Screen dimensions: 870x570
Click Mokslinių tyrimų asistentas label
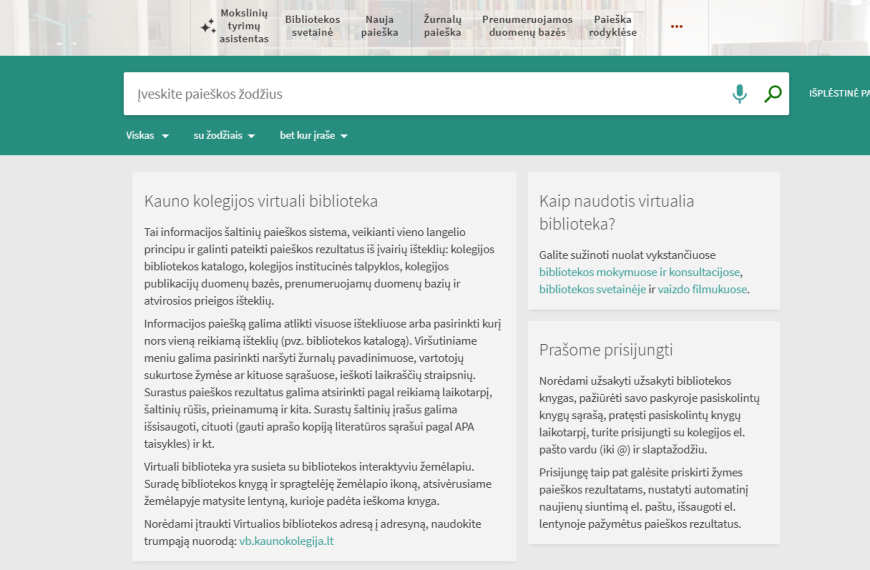click(244, 27)
